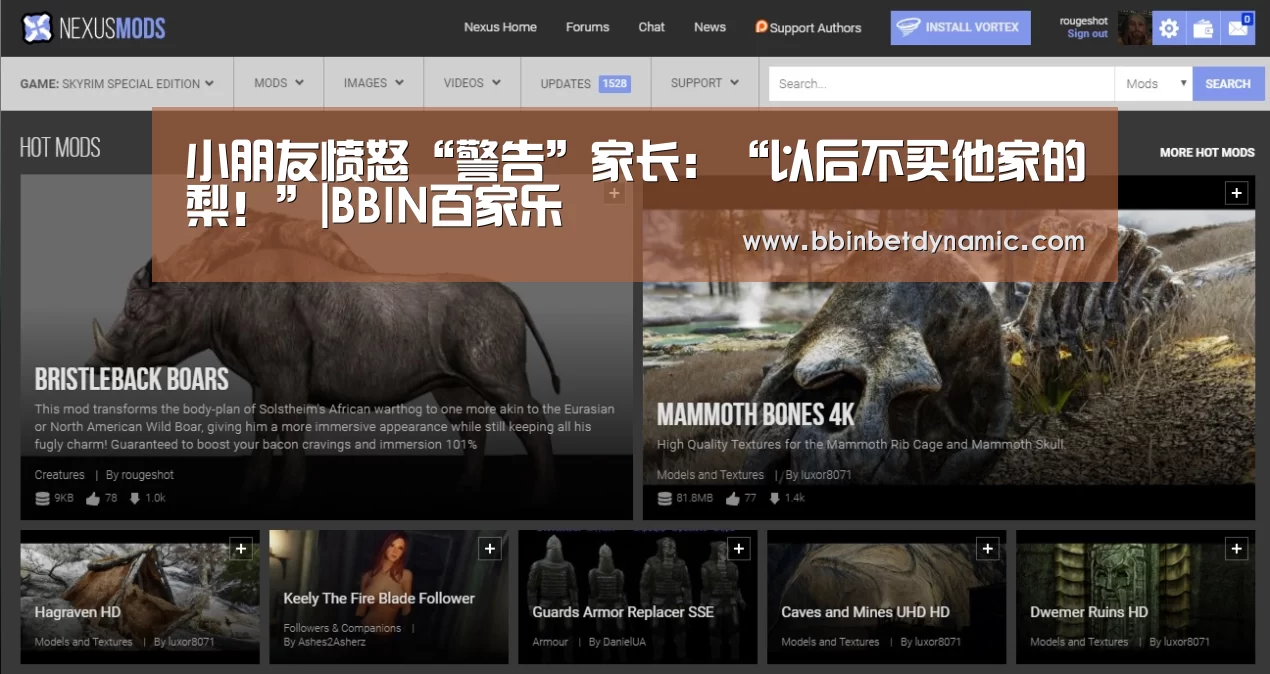Open Keely The Fire Blade Follower thumbnail
Image resolution: width=1270 pixels, height=674 pixels.
click(389, 597)
